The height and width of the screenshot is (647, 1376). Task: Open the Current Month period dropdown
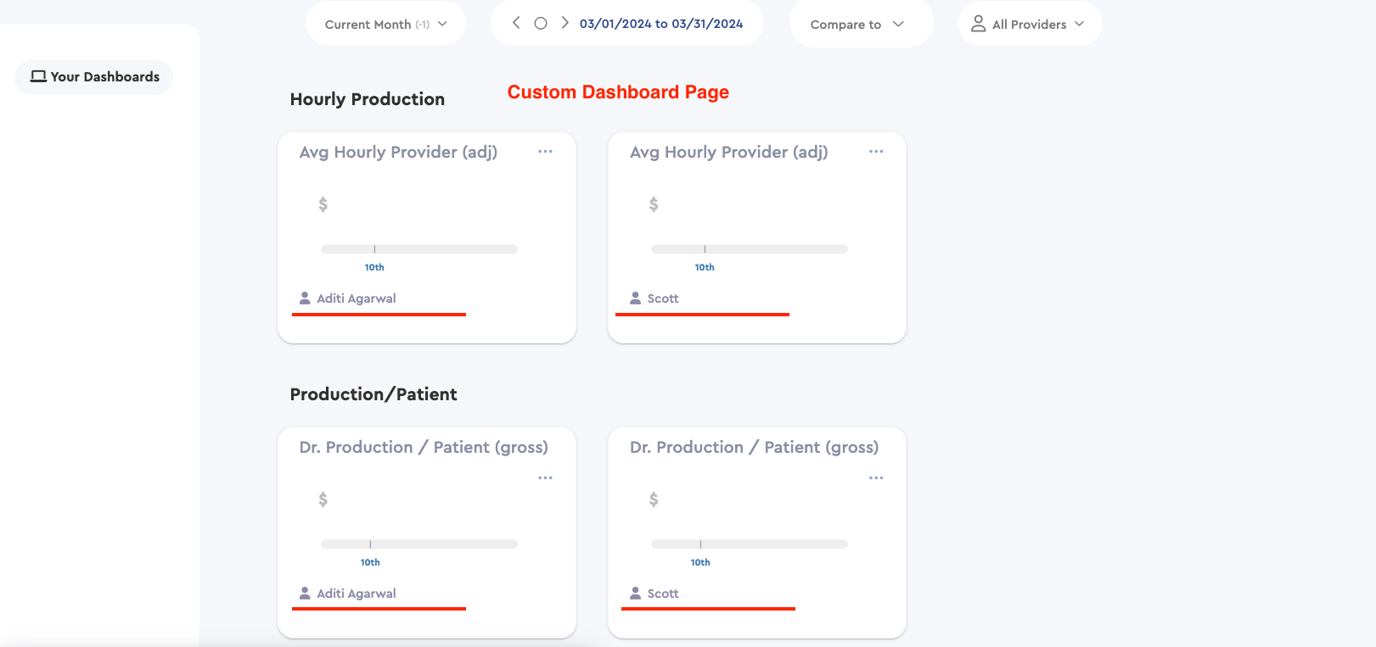[385, 22]
